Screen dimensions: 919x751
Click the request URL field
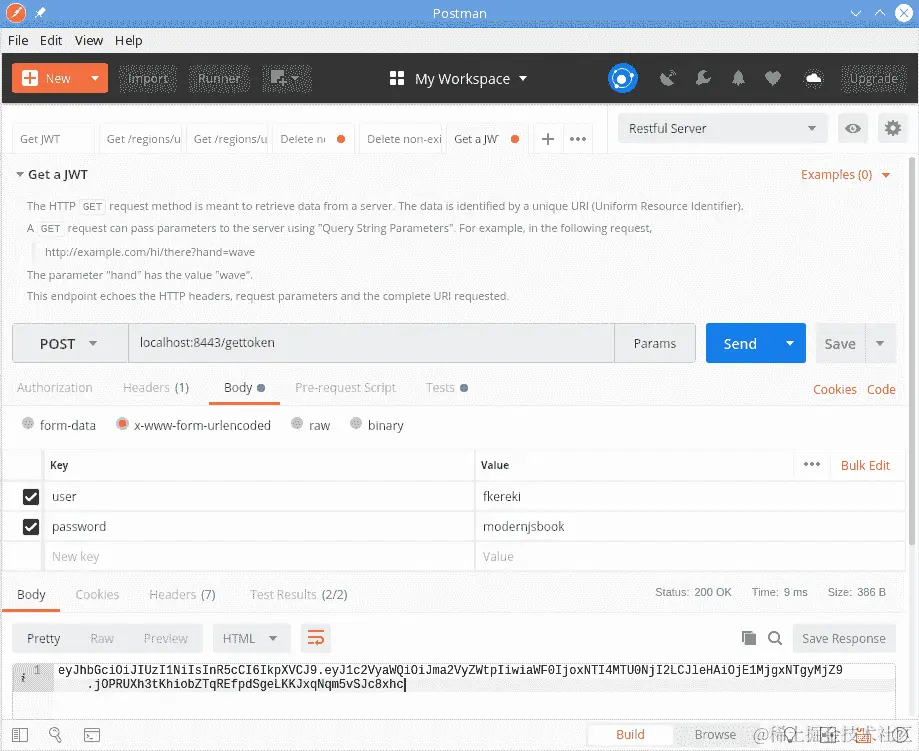[371, 343]
